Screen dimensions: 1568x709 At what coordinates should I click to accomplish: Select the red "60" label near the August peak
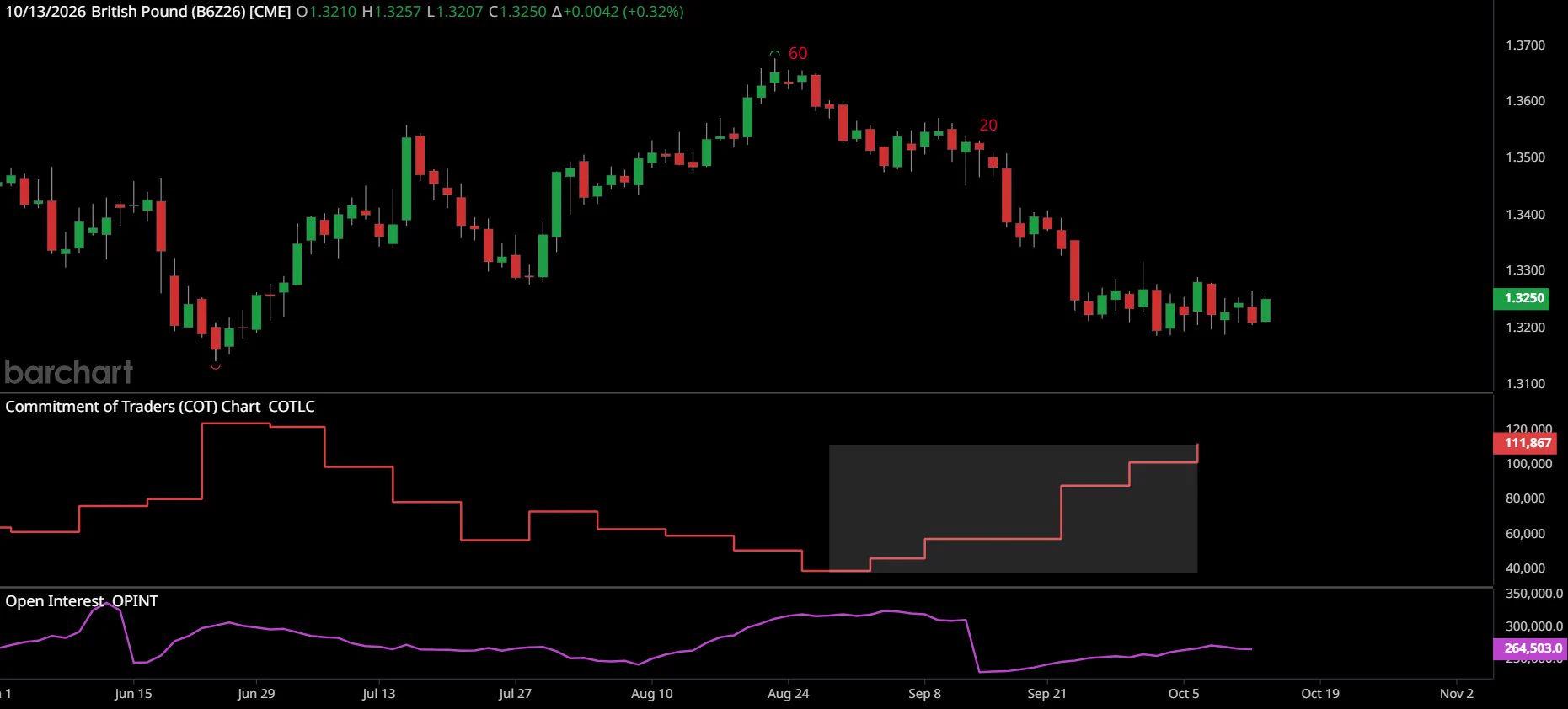pos(798,54)
